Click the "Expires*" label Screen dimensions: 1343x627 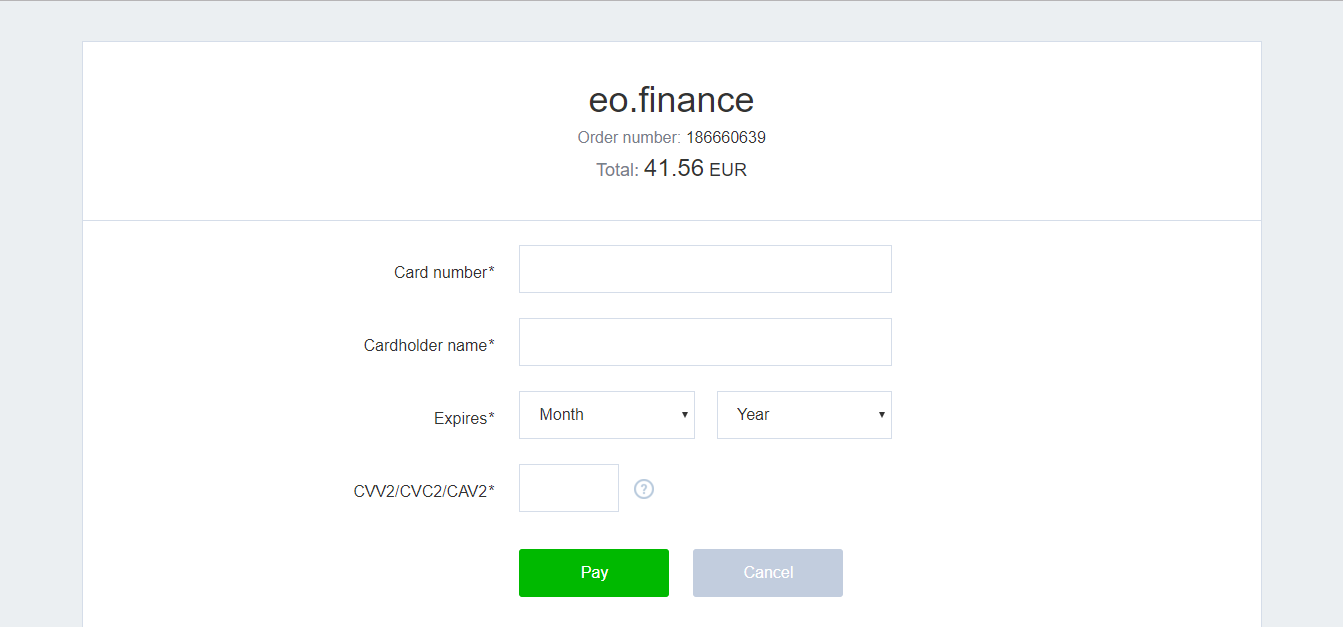point(464,419)
